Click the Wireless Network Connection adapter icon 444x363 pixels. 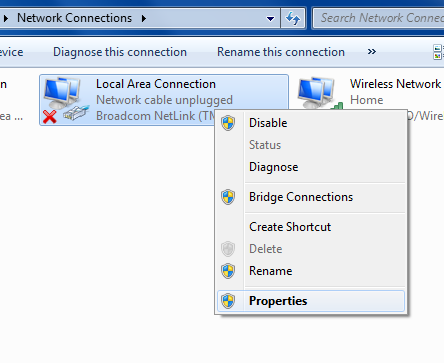[320, 93]
